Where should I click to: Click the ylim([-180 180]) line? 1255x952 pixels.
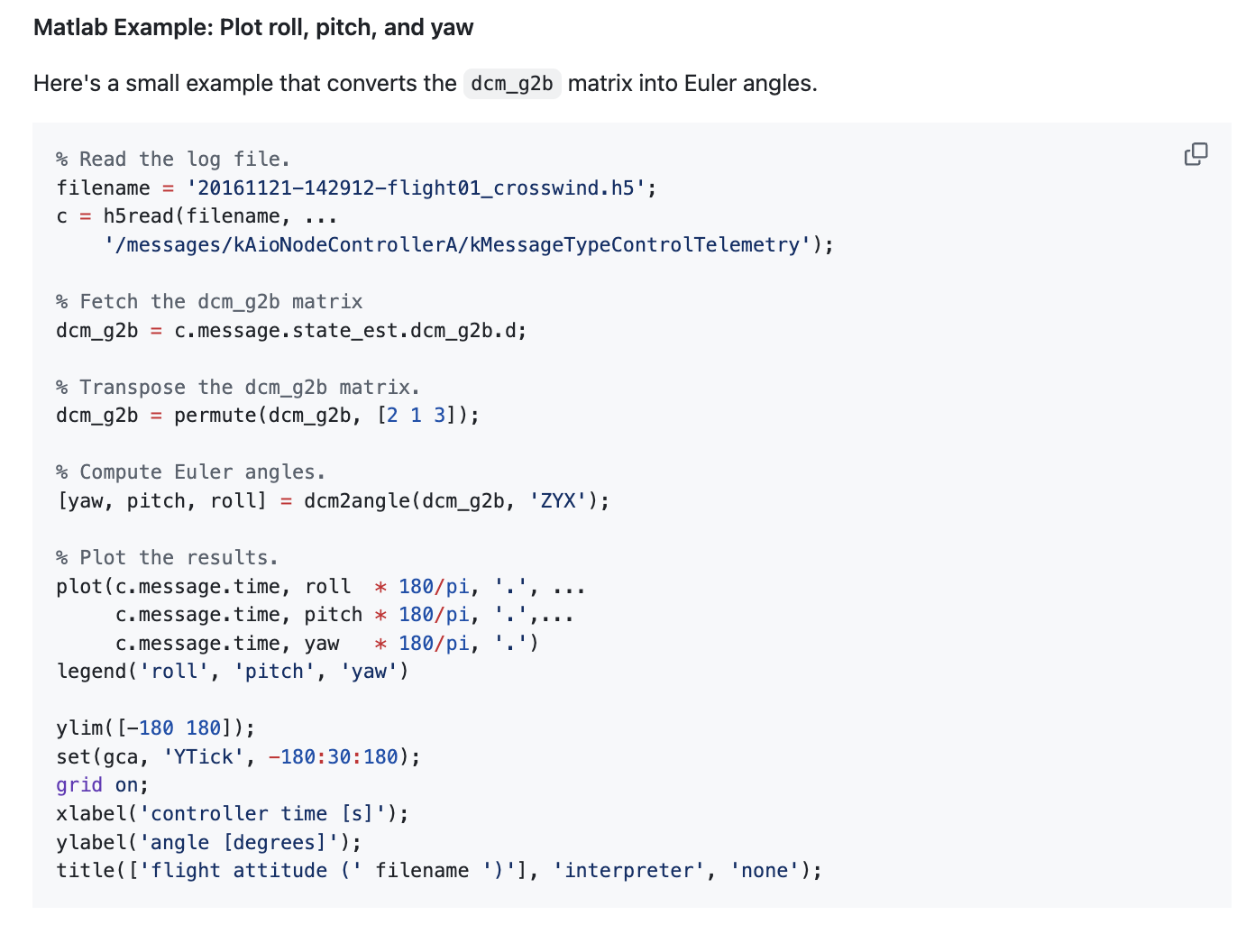[x=155, y=728]
